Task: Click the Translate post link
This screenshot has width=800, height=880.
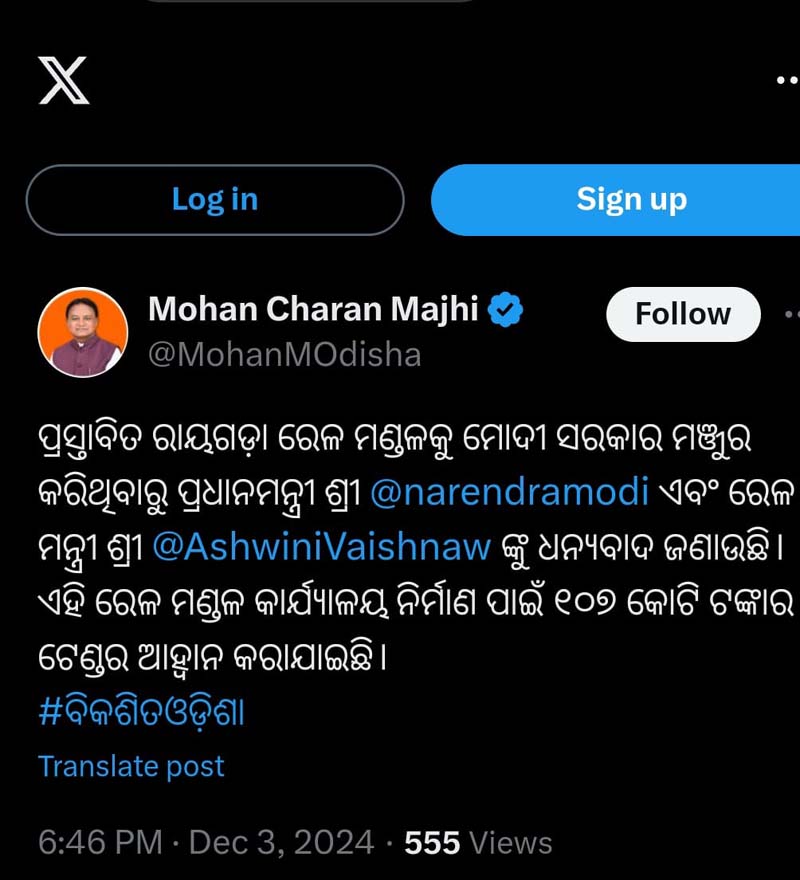Action: click(130, 766)
